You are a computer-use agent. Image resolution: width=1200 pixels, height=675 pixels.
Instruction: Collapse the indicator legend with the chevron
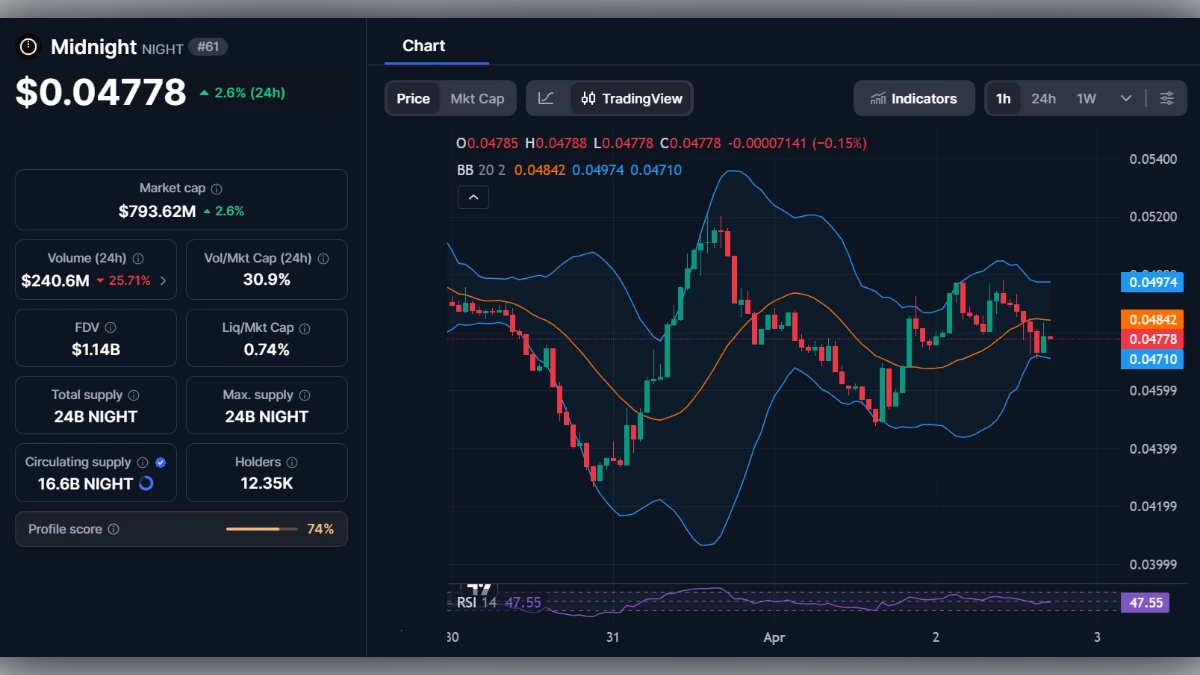pos(473,197)
